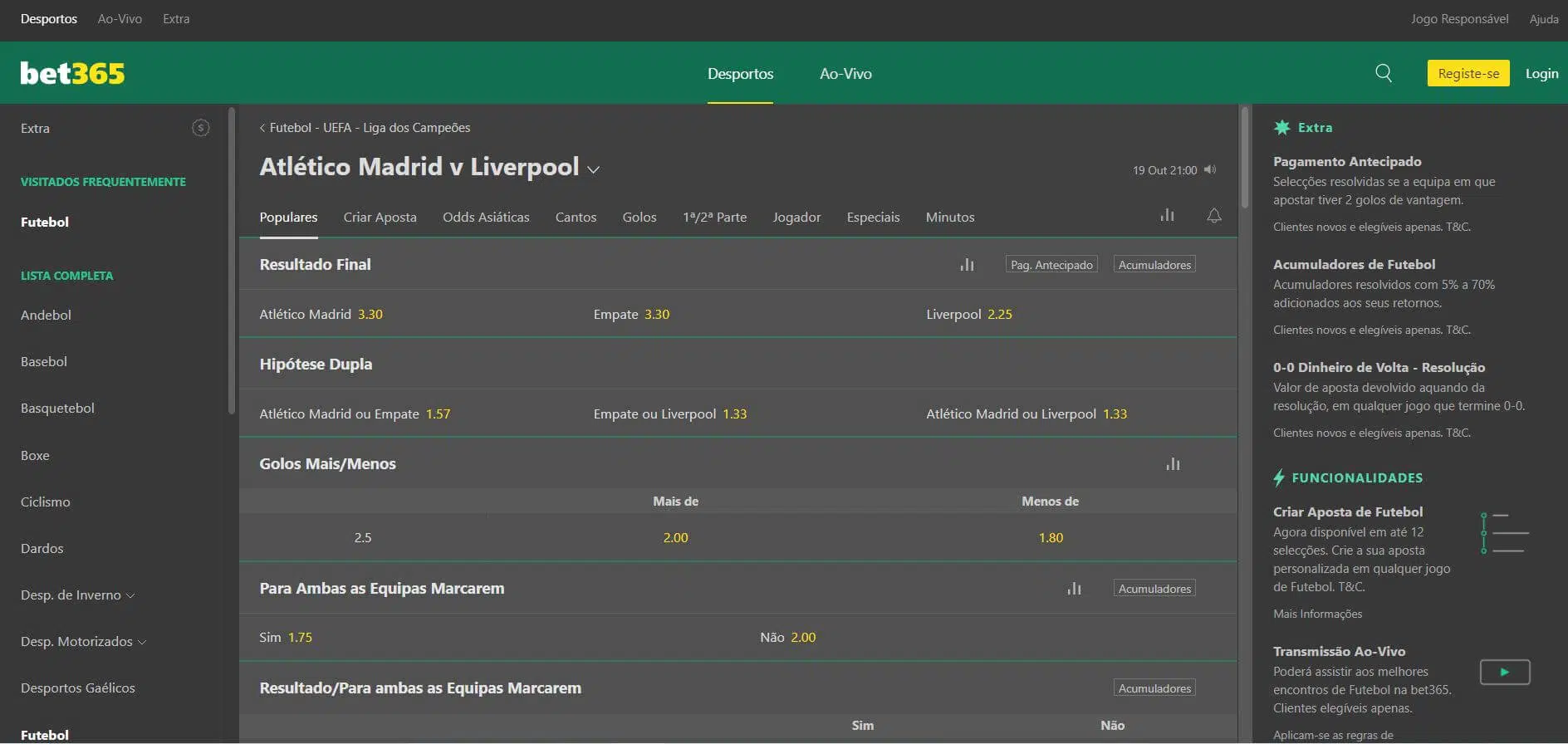Collapse the Hipótese Dupla market header
This screenshot has height=744, width=1568.
pyautogui.click(x=737, y=364)
